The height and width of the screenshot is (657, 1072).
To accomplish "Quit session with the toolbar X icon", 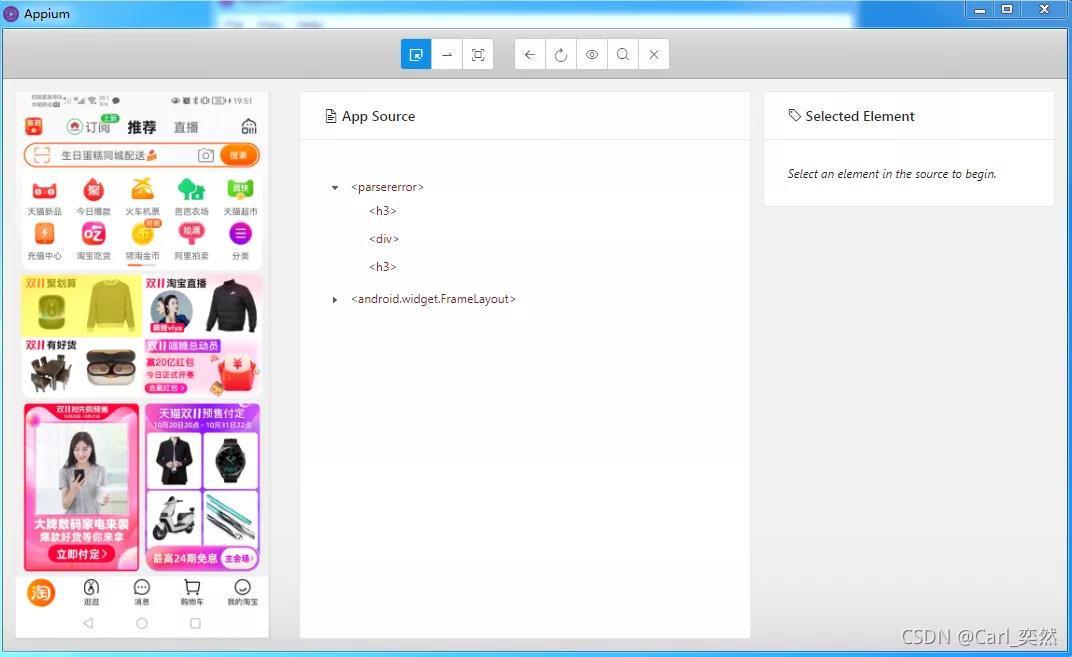I will tap(654, 55).
